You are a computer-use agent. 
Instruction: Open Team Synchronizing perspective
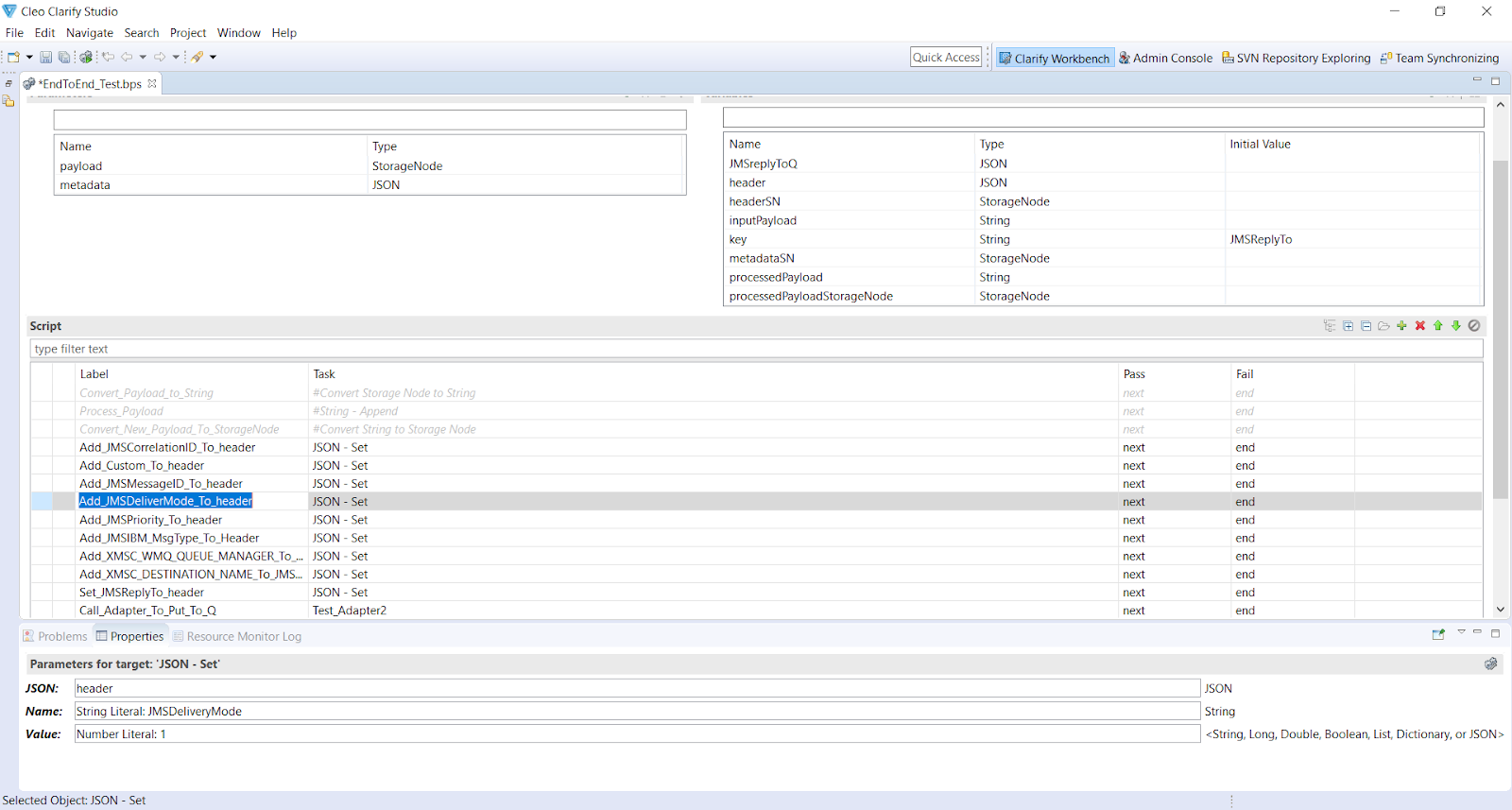1439,58
